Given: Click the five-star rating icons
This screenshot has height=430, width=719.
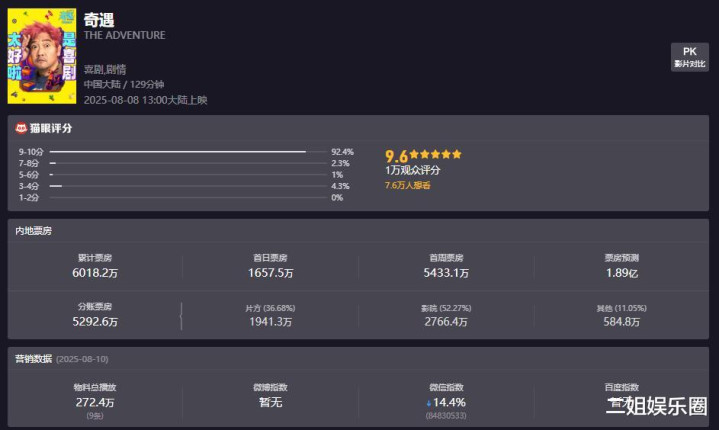Looking at the screenshot, I should [x=435, y=154].
